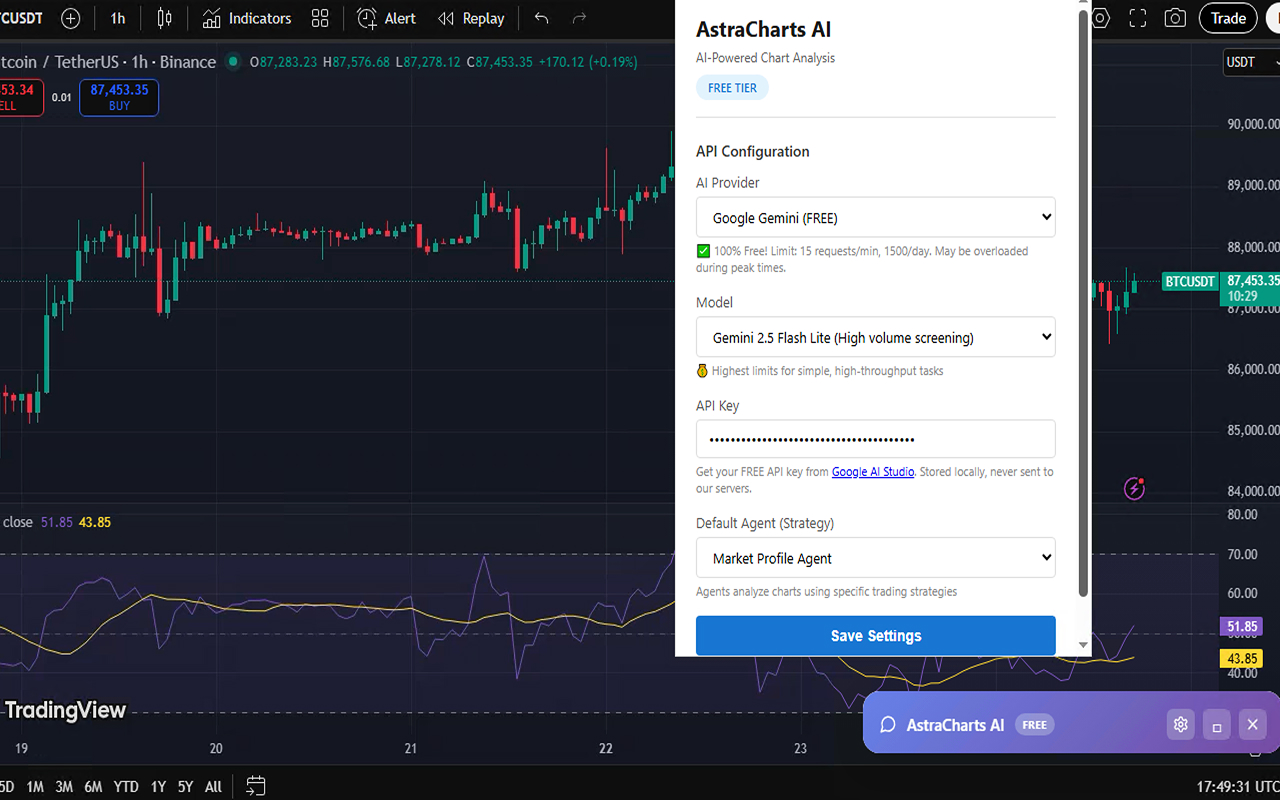The width and height of the screenshot is (1280, 800).
Task: Click the FREE badge in AstraCharts widget
Action: tap(1035, 725)
